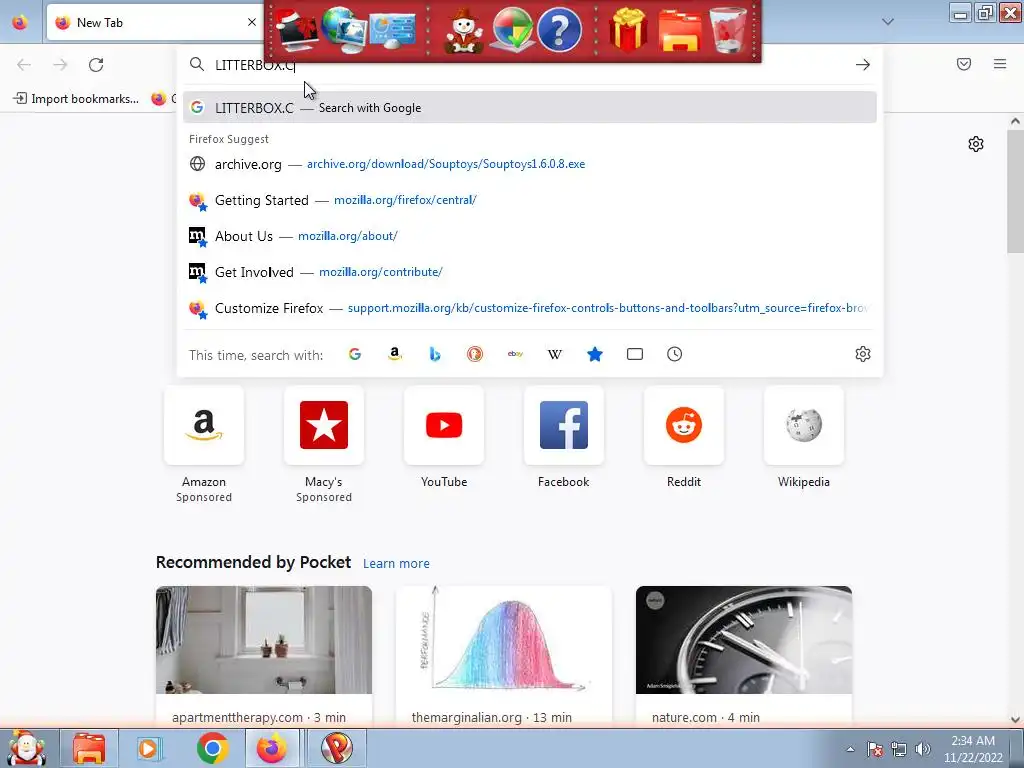This screenshot has width=1024, height=768.
Task: Search this time with Wikipedia
Action: (x=554, y=354)
